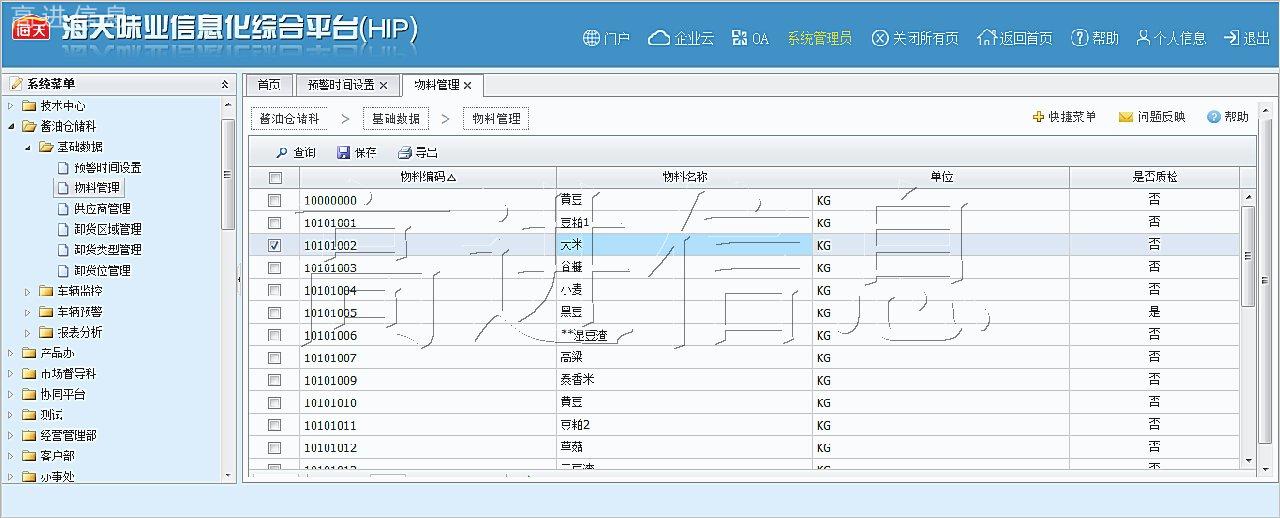Open 问题反馈 envelope icon
The height and width of the screenshot is (518, 1280).
click(1125, 117)
